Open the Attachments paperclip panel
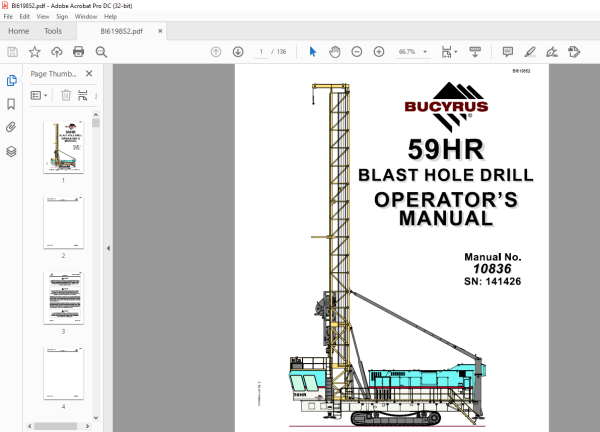 [11, 127]
